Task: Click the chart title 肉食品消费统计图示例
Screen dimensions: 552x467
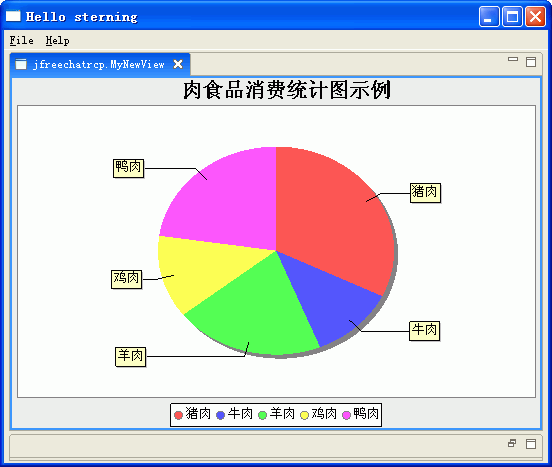Action: [287, 90]
